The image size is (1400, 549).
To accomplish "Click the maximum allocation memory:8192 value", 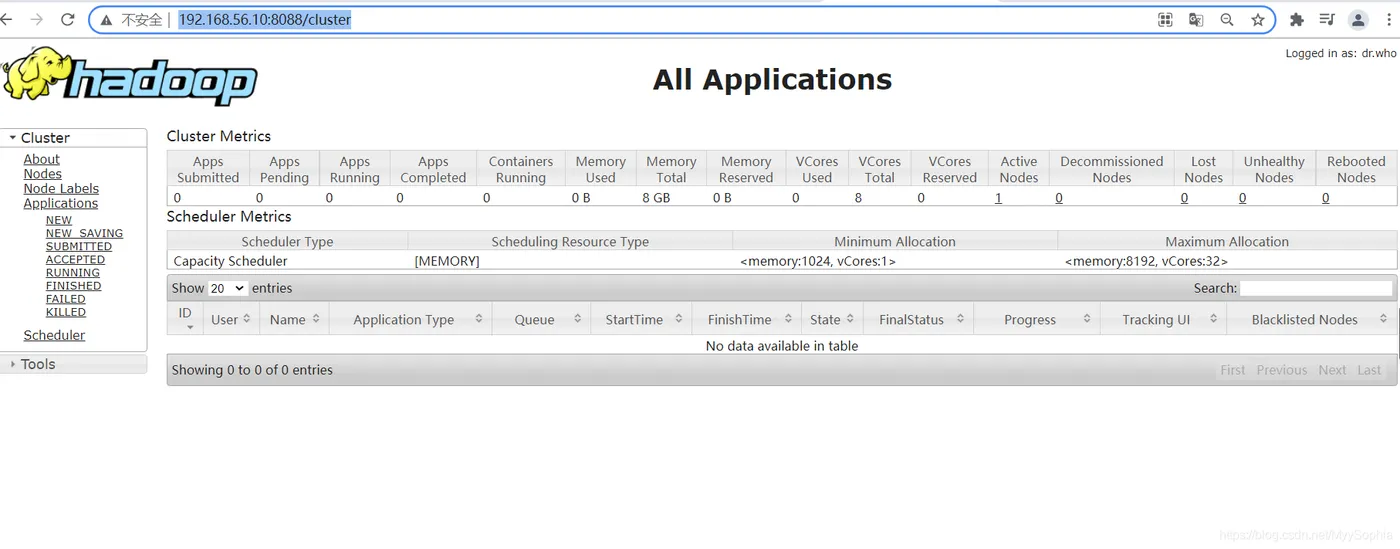I will point(1146,261).
